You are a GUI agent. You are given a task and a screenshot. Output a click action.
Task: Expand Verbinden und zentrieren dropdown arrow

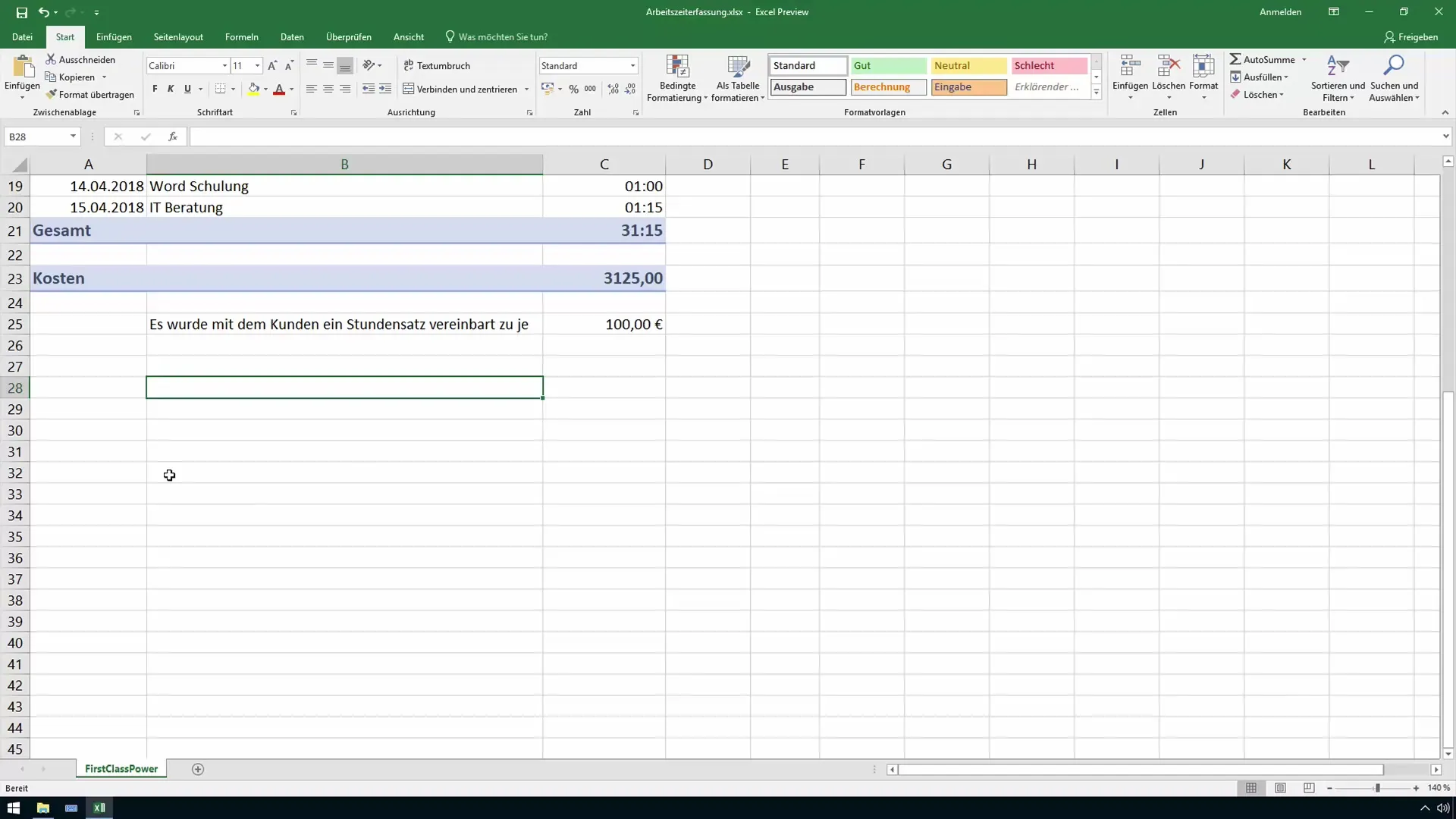click(x=526, y=89)
